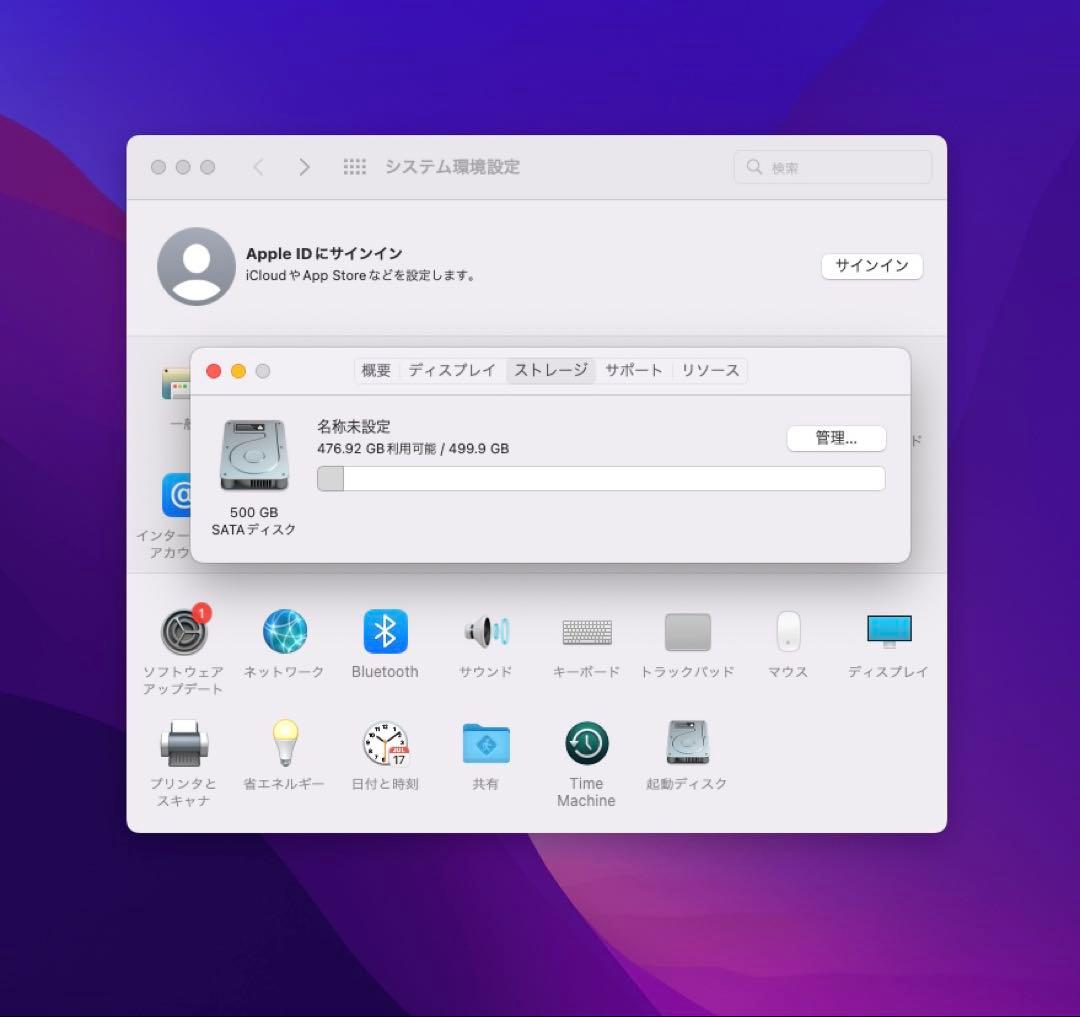The image size is (1080, 1017).
Task: Open トラックパッド trackpad settings
Action: tap(687, 633)
